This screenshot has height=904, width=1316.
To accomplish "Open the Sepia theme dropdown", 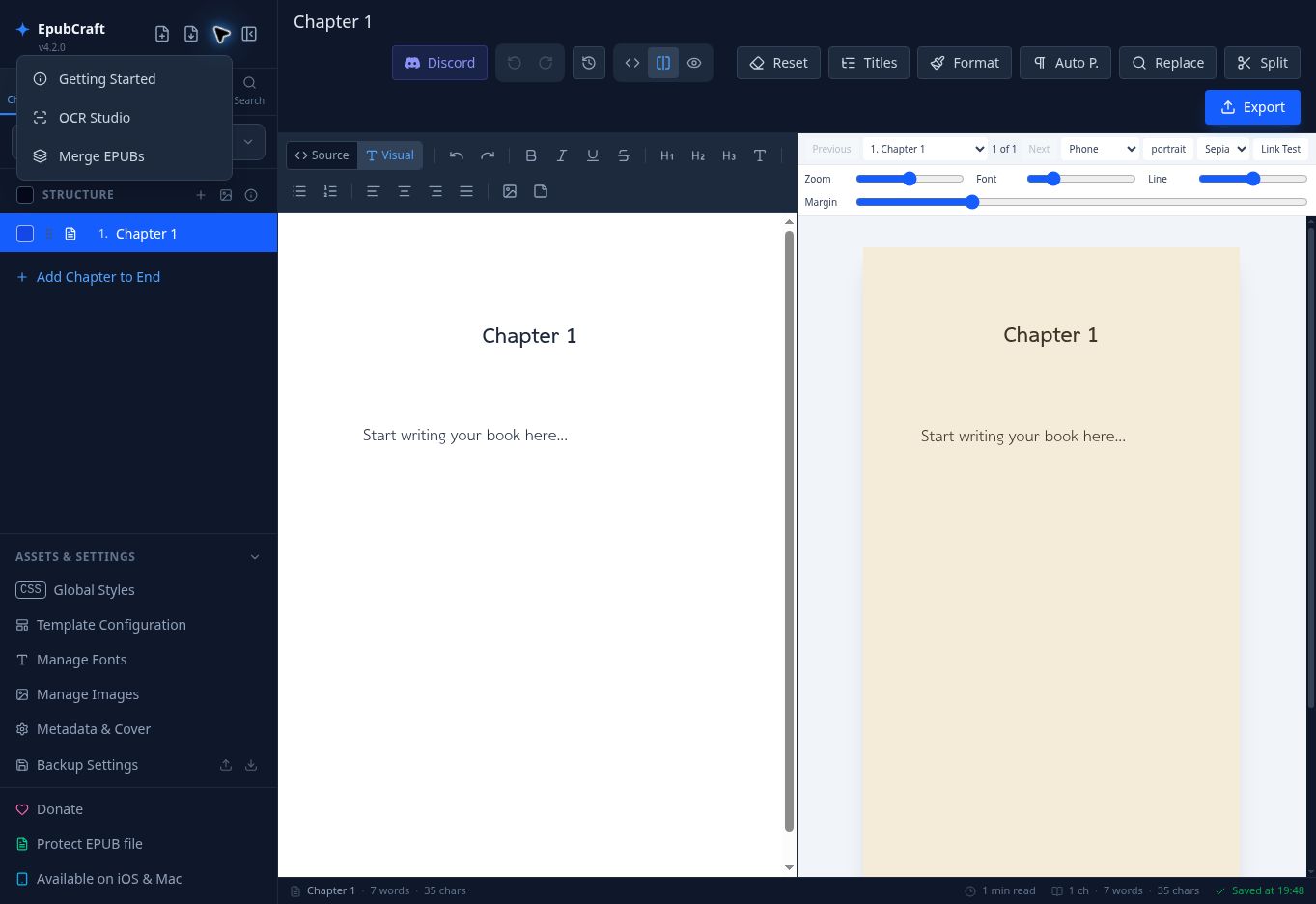I will pyautogui.click(x=1224, y=149).
